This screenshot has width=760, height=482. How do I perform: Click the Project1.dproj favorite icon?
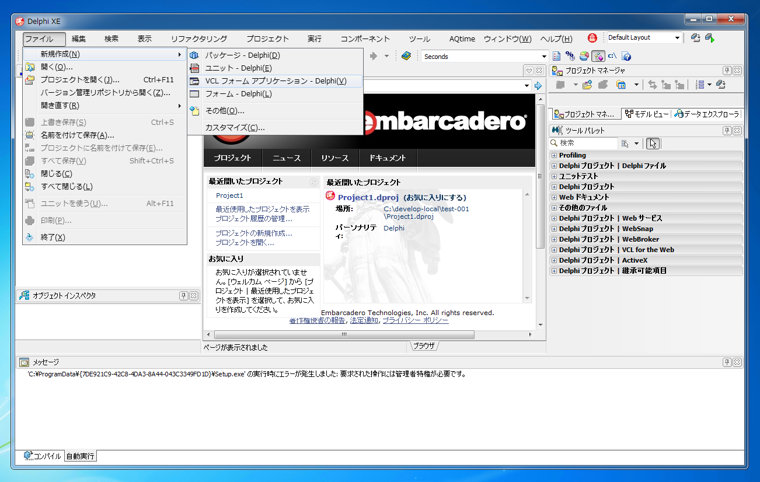point(330,196)
